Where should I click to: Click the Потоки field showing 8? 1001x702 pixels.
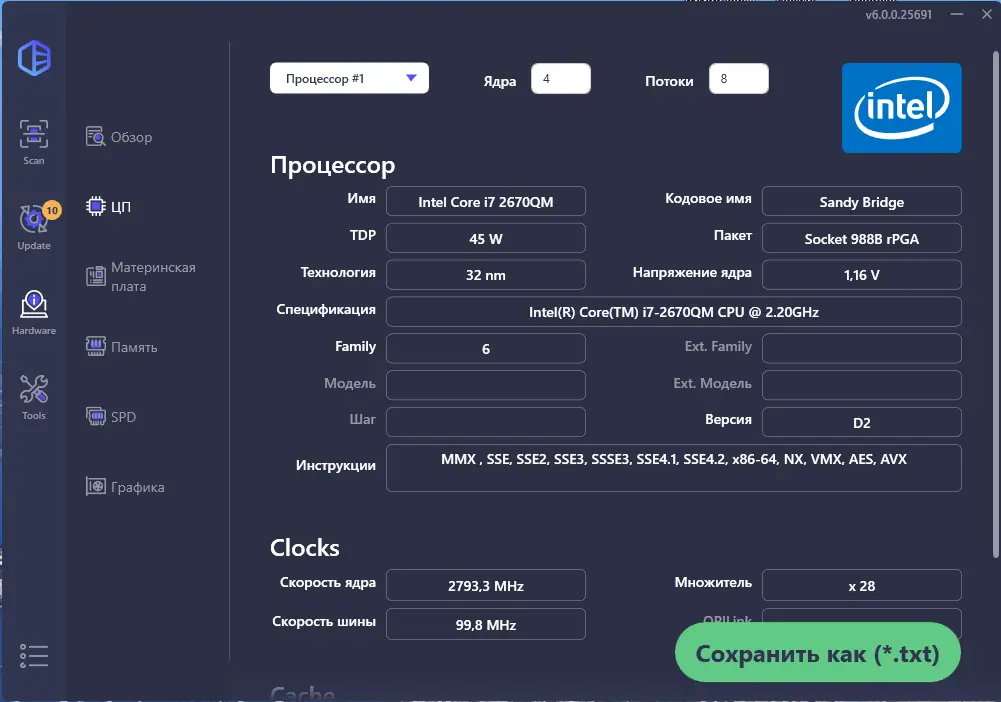point(739,78)
